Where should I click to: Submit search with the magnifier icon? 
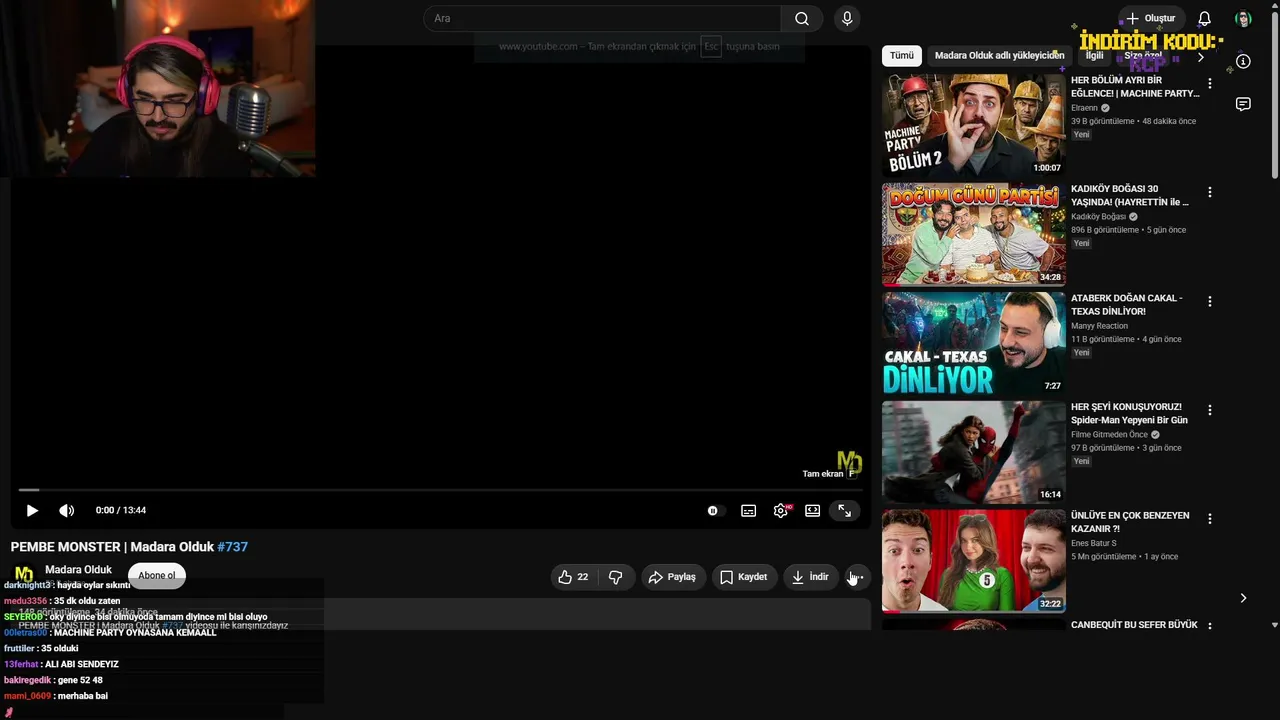point(802,19)
